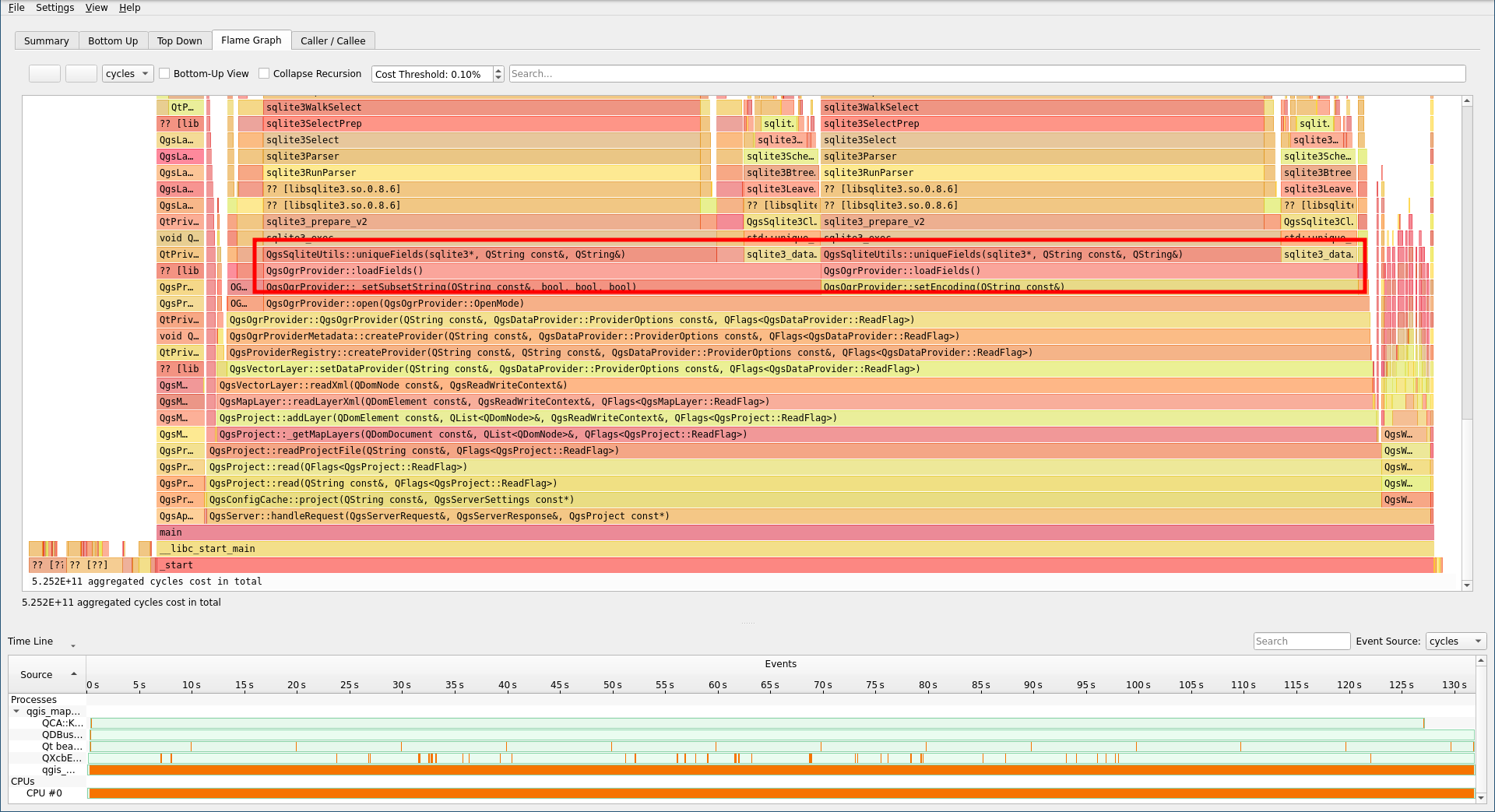Select the QgsOgrProvider::open frame
The image size is (1495, 812).
pyautogui.click(x=816, y=304)
